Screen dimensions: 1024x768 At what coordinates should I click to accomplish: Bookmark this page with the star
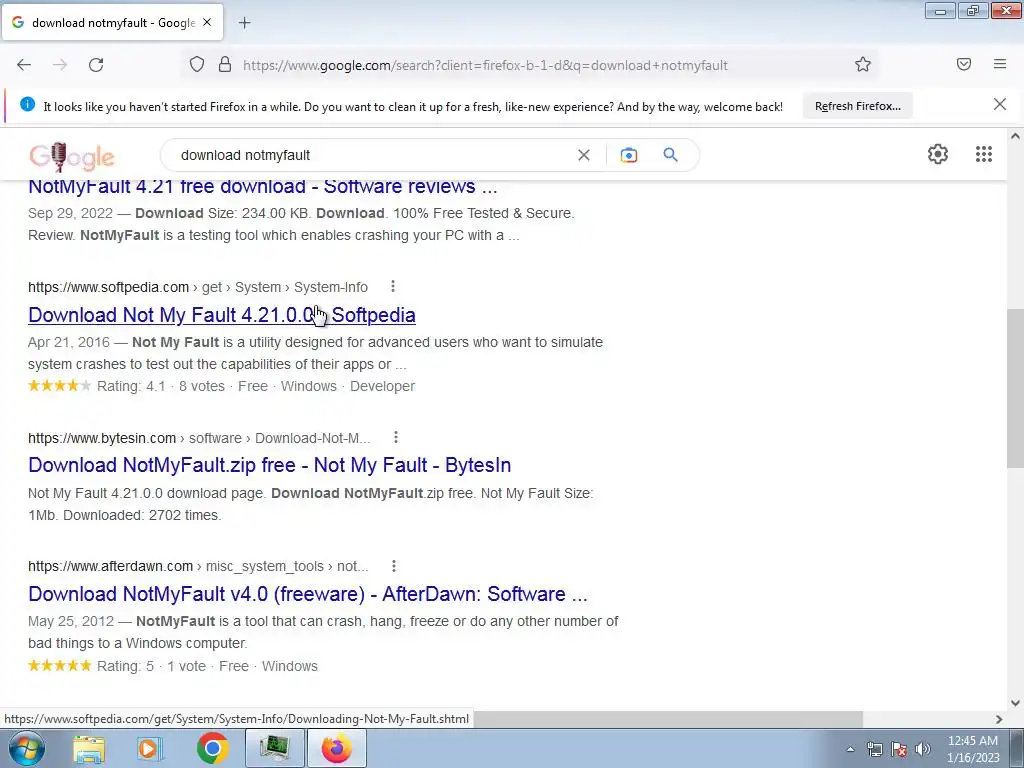tap(863, 65)
